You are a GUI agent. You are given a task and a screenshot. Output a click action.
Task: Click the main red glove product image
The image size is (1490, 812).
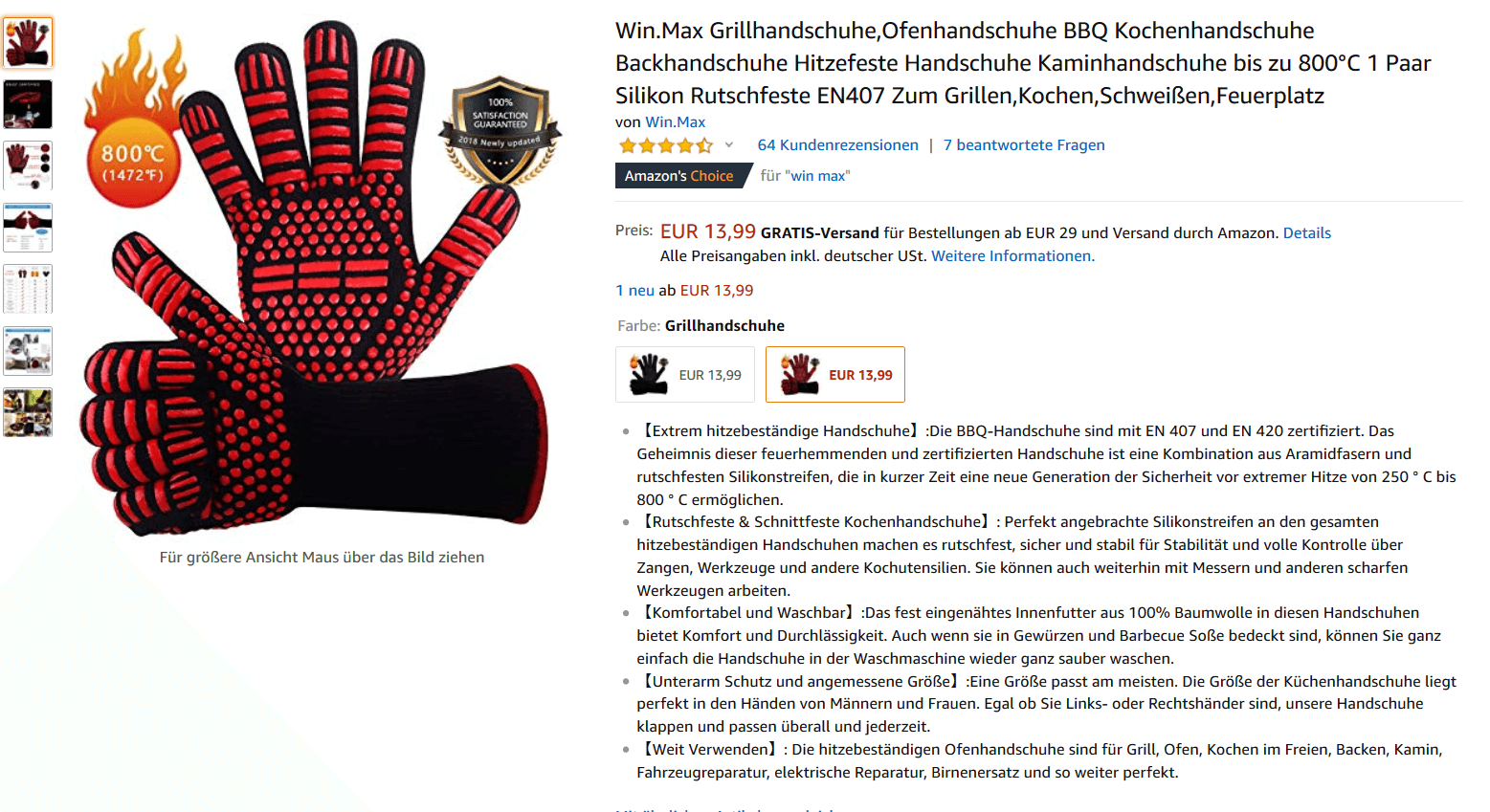pyautogui.click(x=322, y=277)
